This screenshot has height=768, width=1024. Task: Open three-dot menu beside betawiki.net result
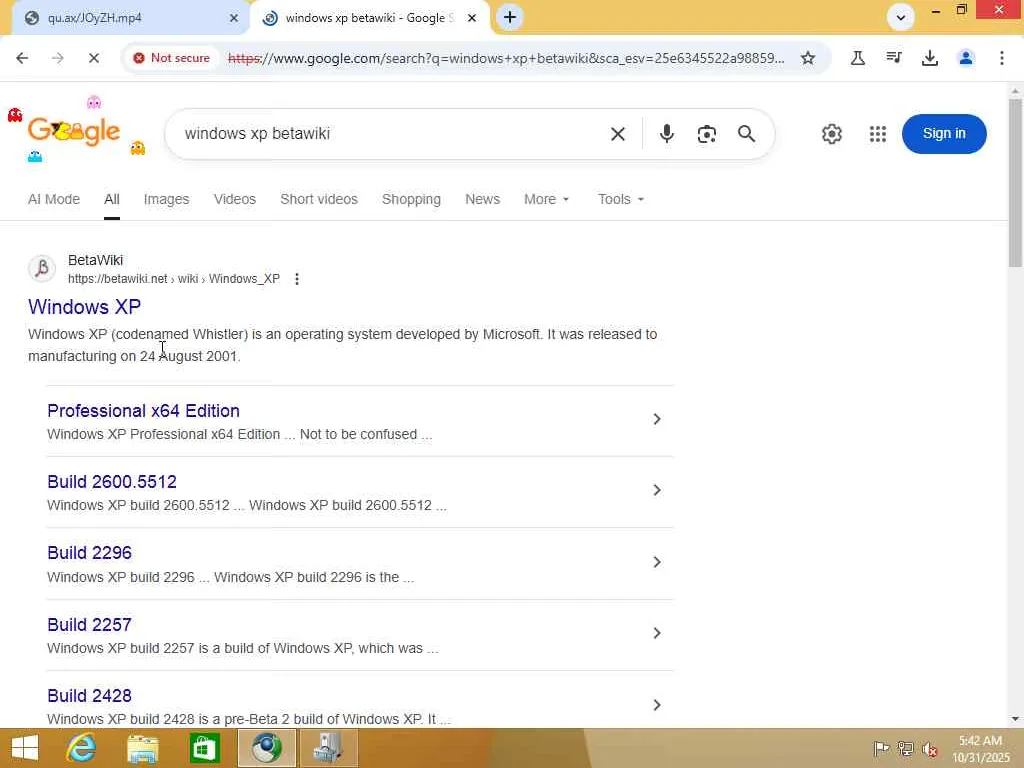(296, 279)
